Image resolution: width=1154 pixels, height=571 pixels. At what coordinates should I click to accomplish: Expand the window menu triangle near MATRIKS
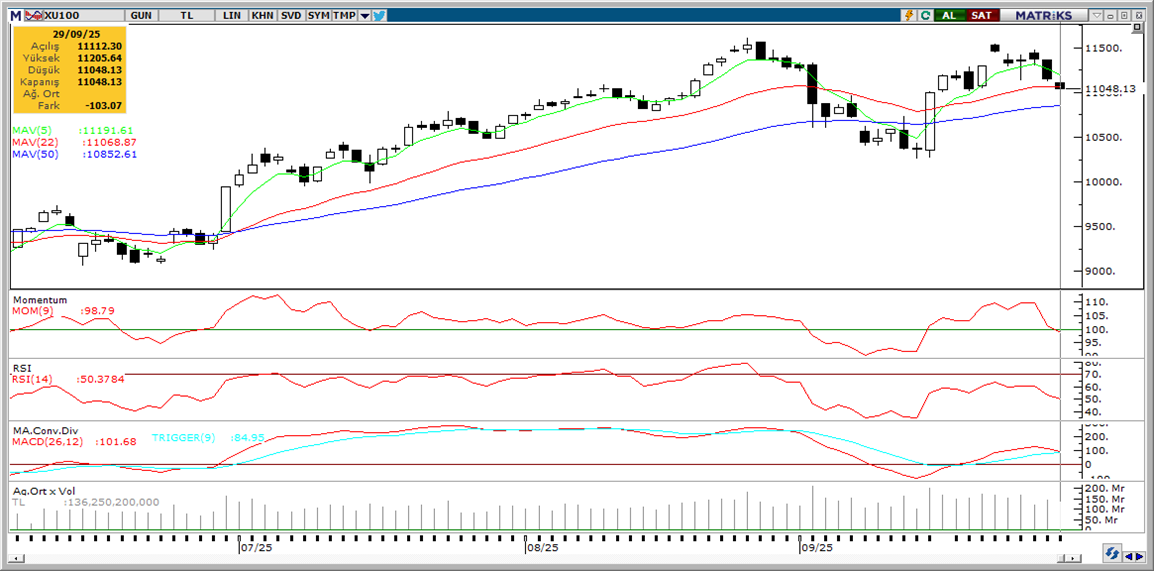pos(1097,16)
